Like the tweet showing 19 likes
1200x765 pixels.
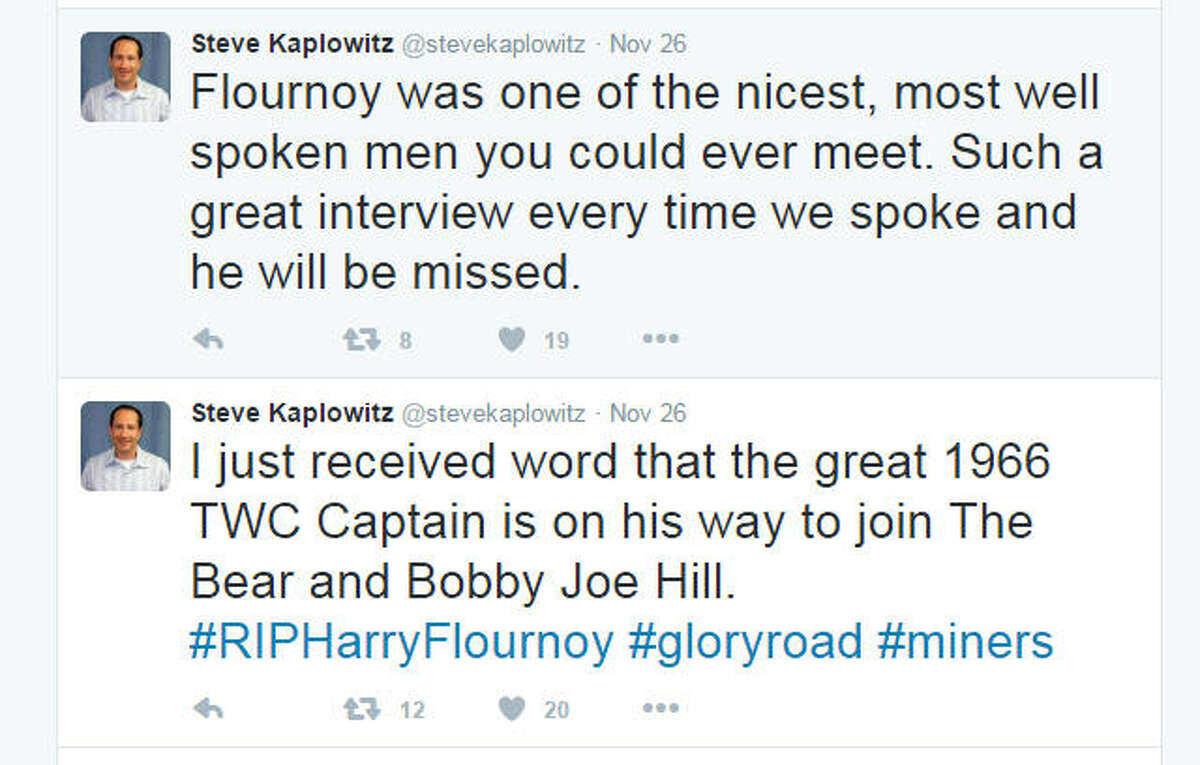(512, 340)
